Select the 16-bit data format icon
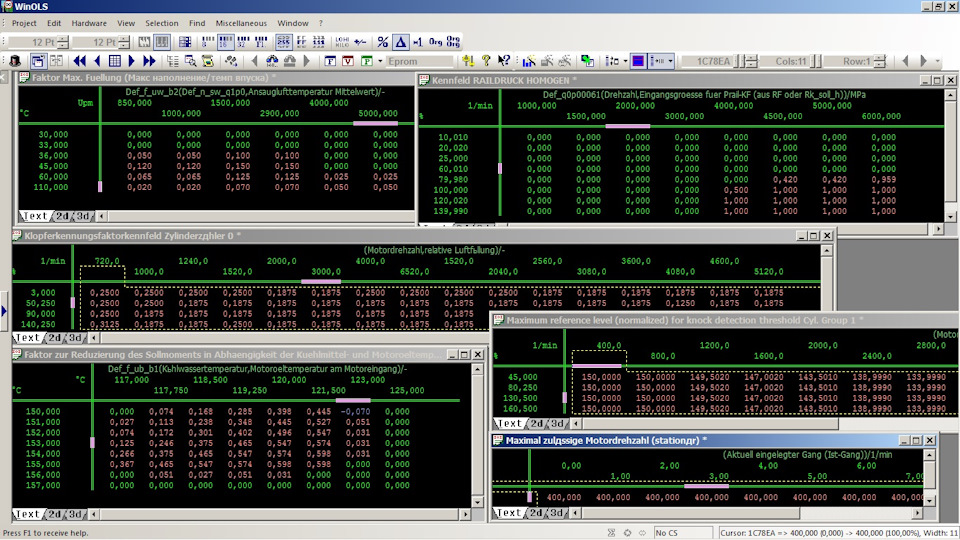 point(225,42)
